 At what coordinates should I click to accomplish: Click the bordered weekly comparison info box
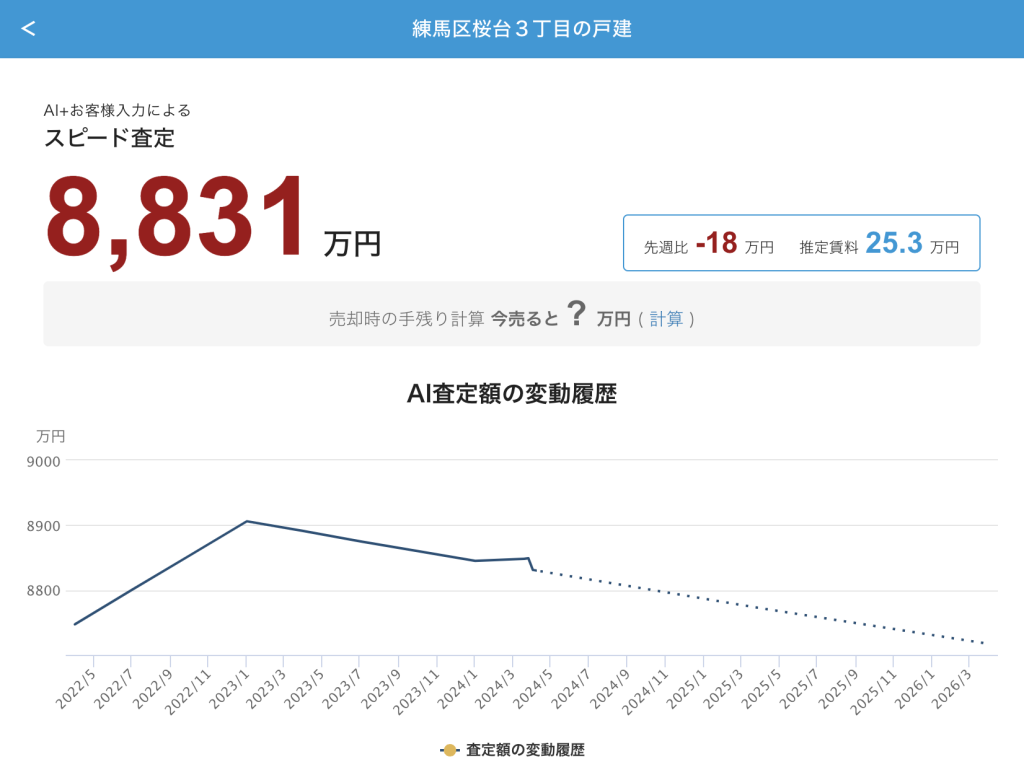point(801,243)
